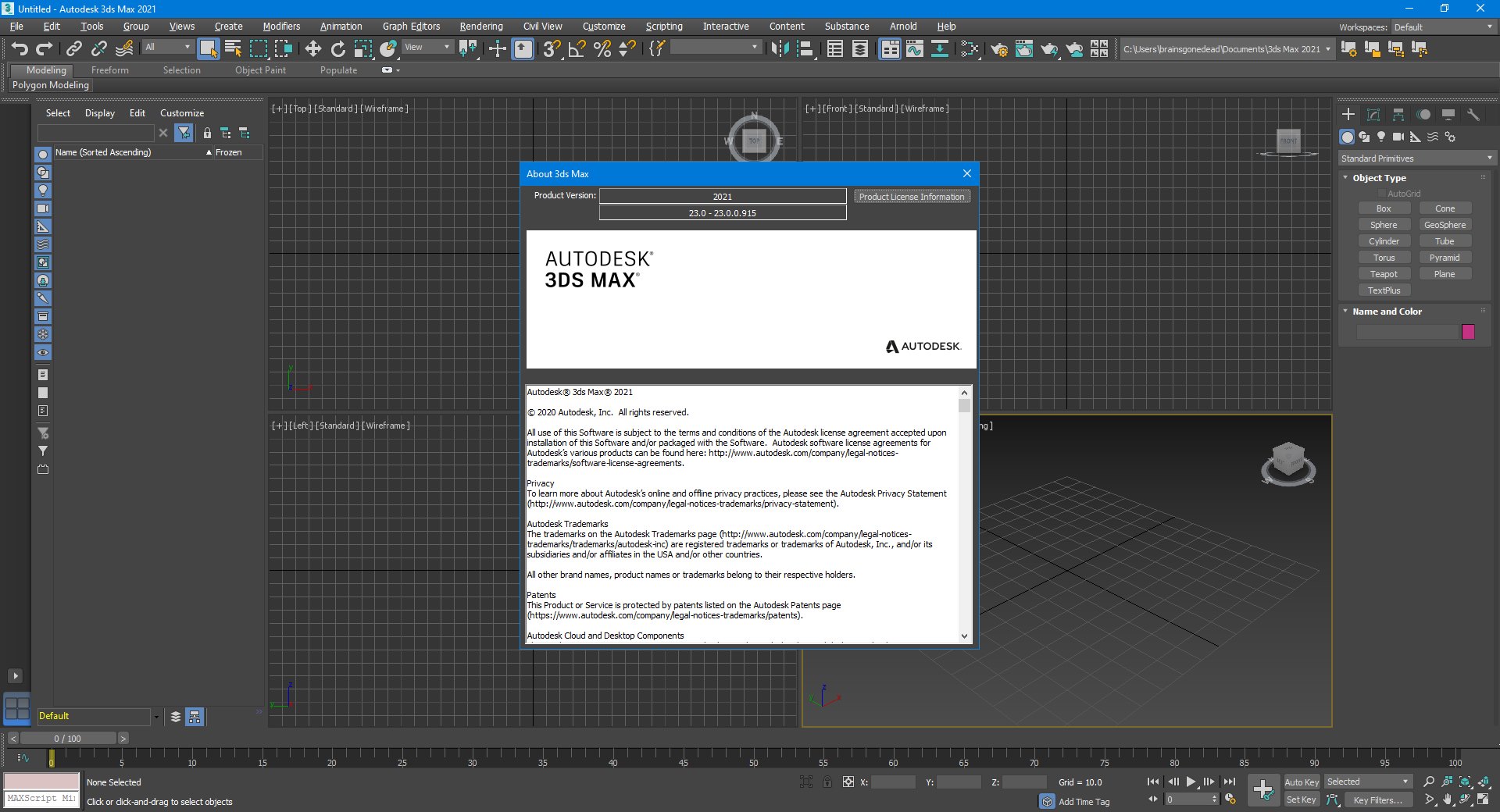Image resolution: width=1500 pixels, height=812 pixels.
Task: Open the Display command panel tab
Action: 1448,115
